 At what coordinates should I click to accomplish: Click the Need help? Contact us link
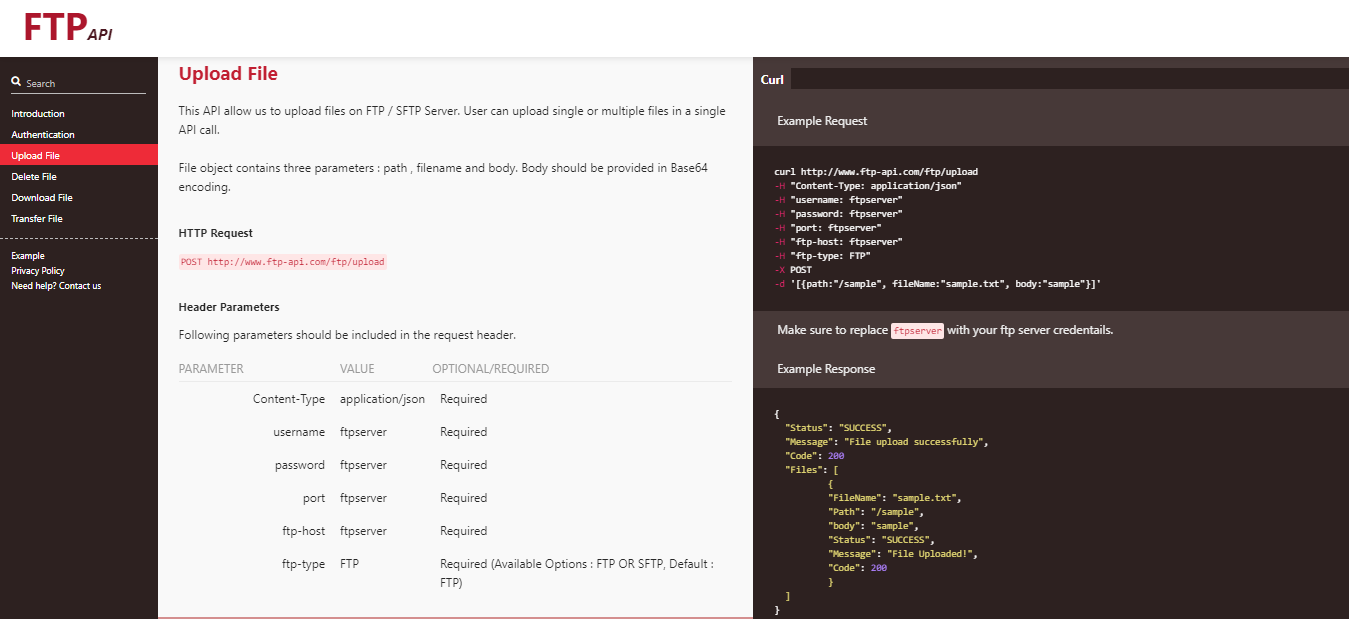coord(56,285)
